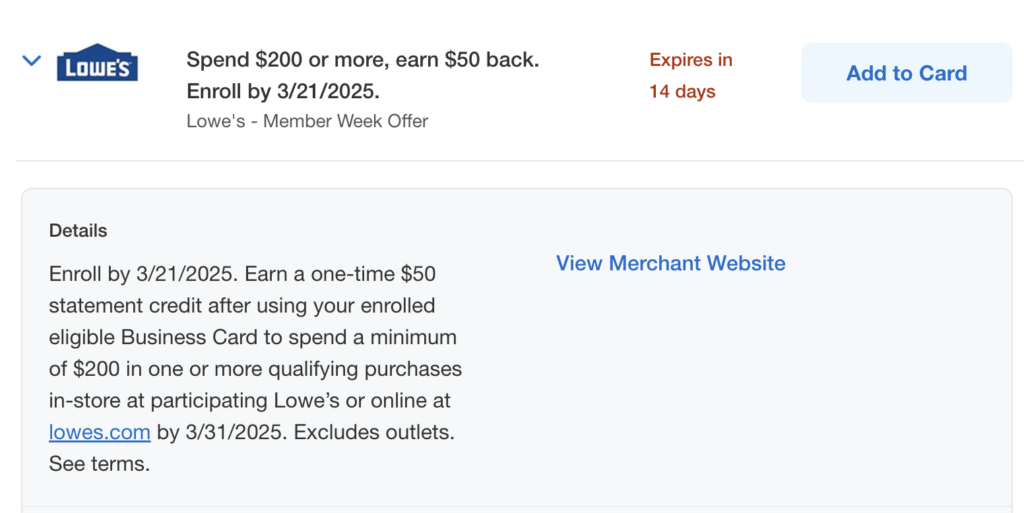1024x513 pixels.
Task: Click "eligible Business Card to spend a minimum" line
Action: [x=252, y=337]
